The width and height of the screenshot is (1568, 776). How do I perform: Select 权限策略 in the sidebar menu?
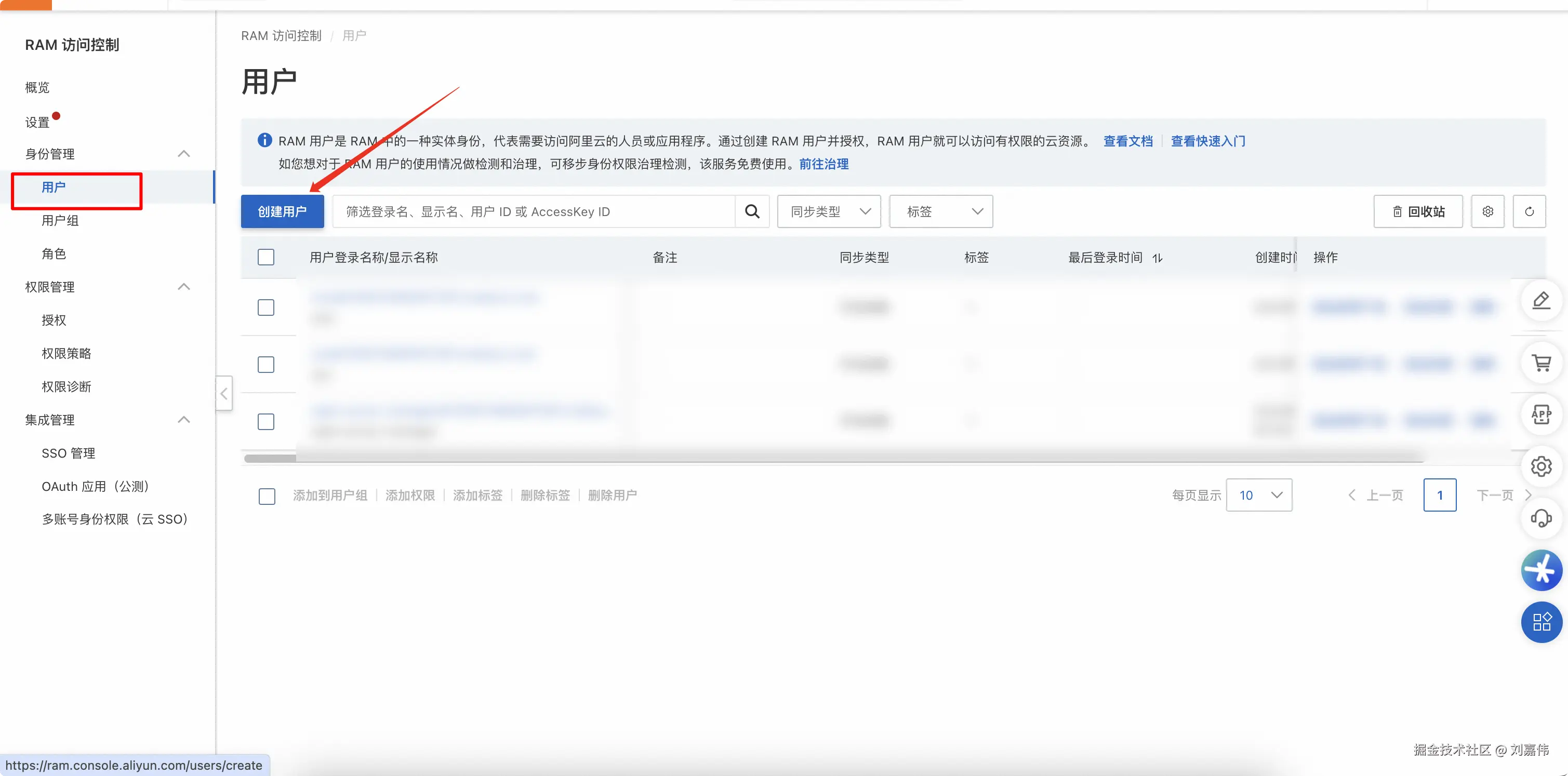(x=66, y=353)
